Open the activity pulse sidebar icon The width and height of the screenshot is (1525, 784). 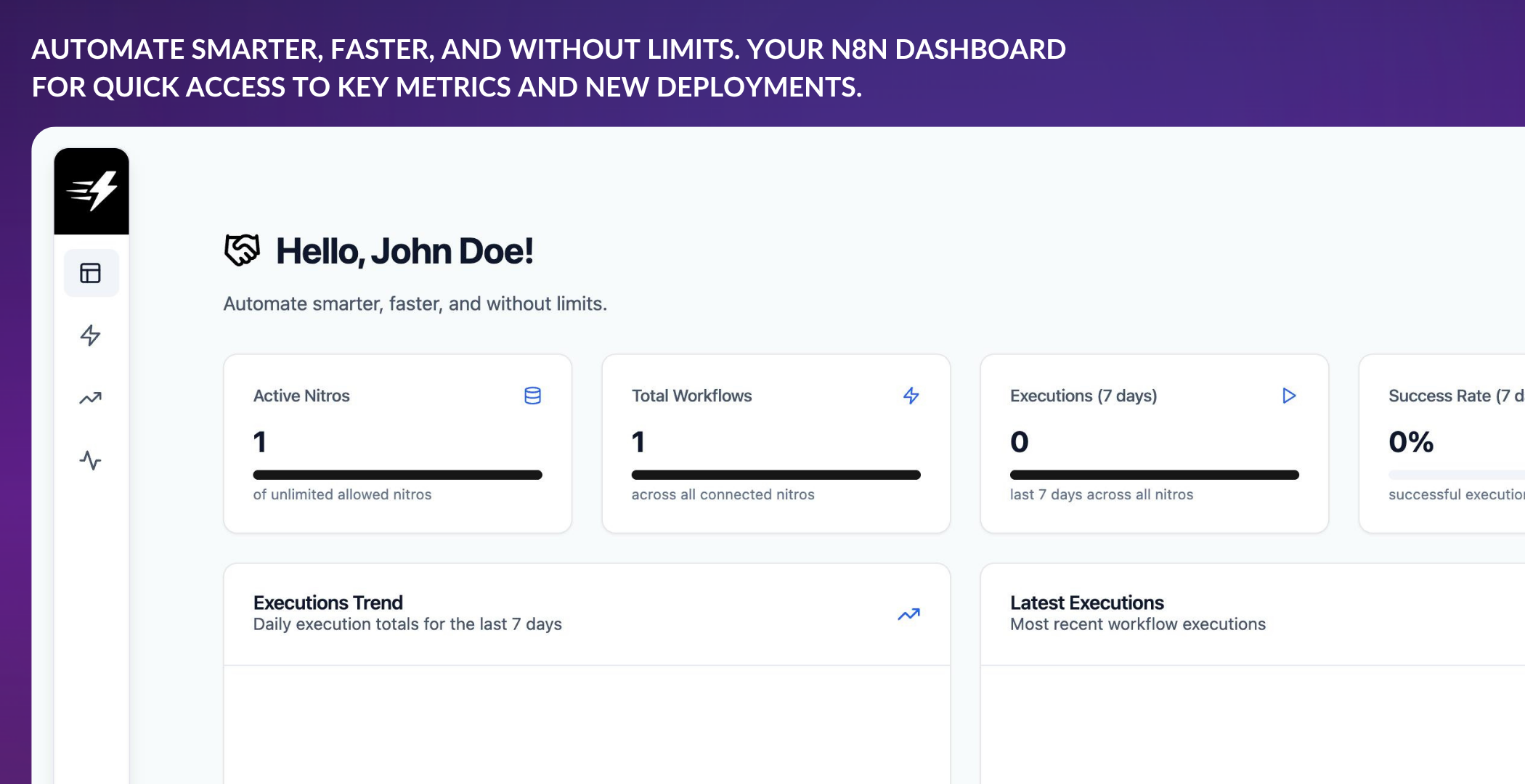coord(91,460)
